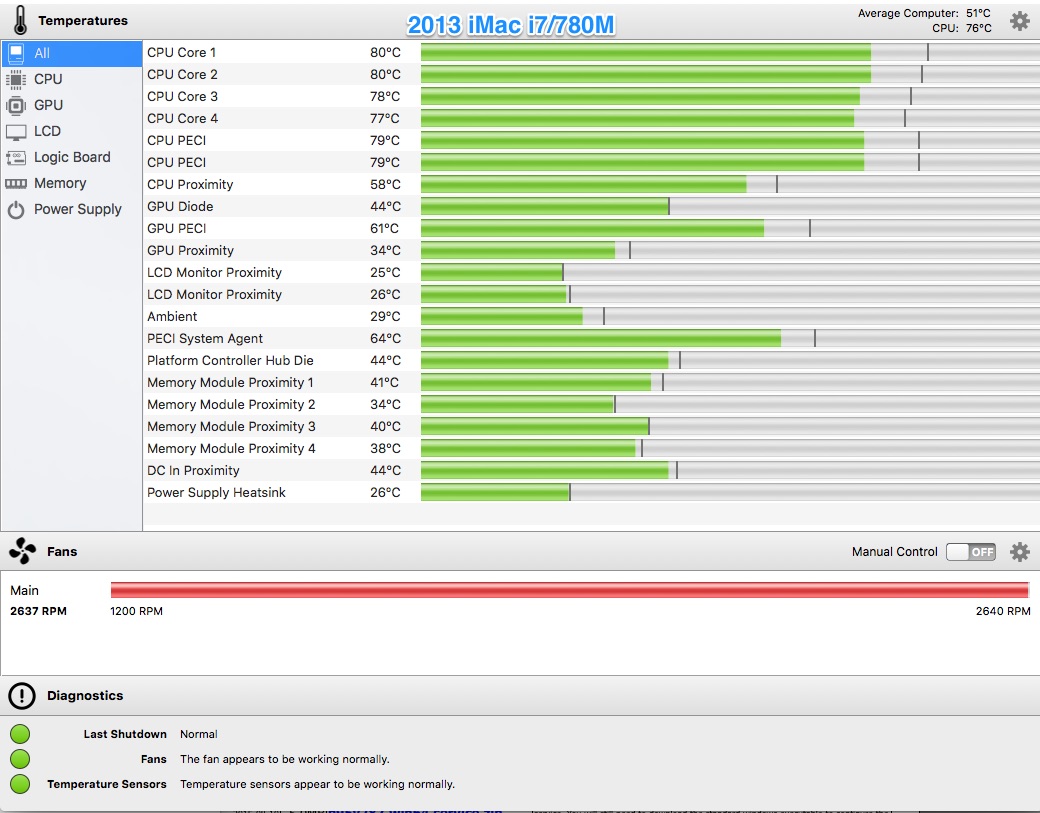Image resolution: width=1040 pixels, height=813 pixels.
Task: Select Memory Module Proximity 2 row
Action: 592,404
